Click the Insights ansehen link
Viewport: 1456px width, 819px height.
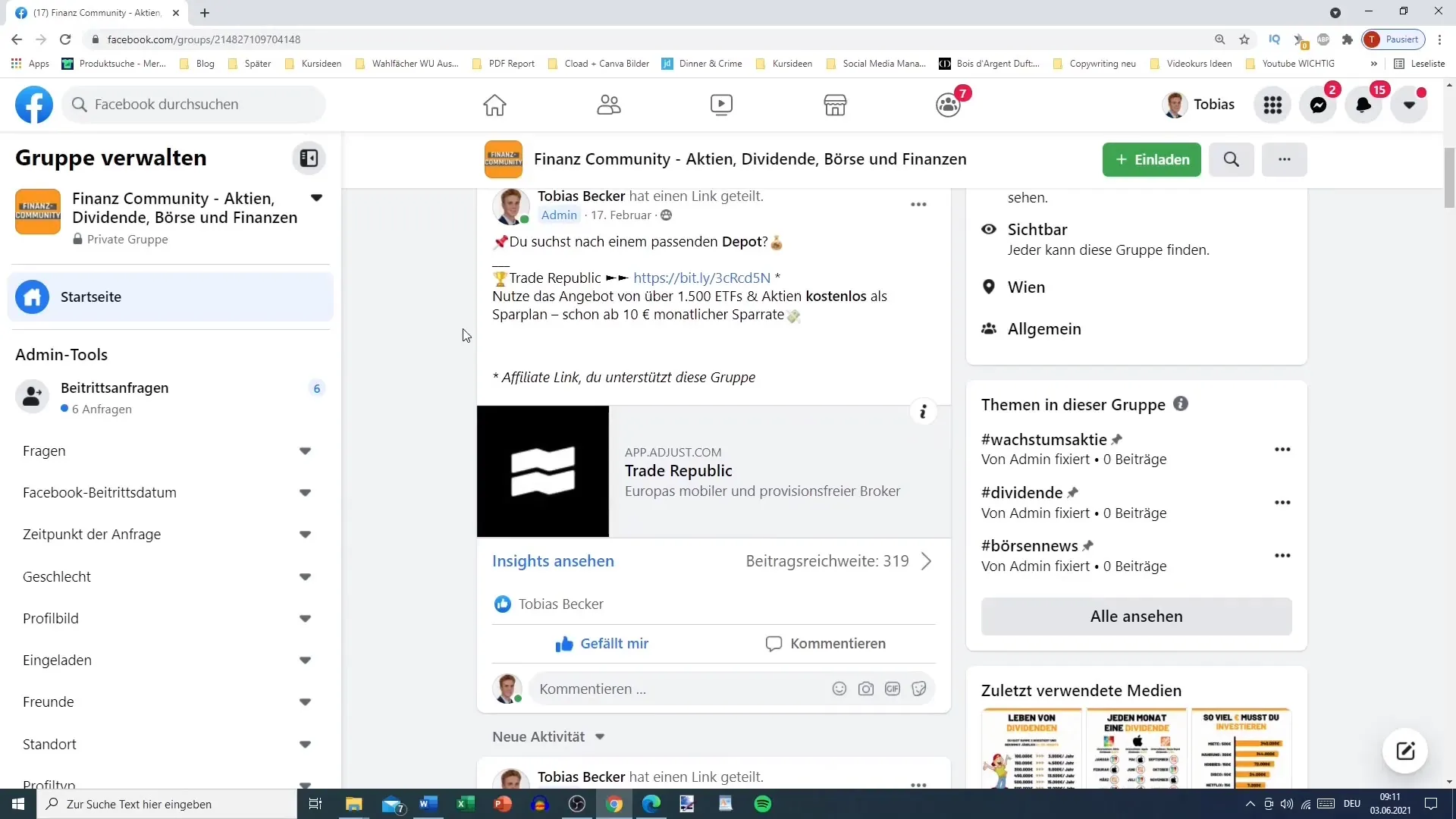click(553, 561)
